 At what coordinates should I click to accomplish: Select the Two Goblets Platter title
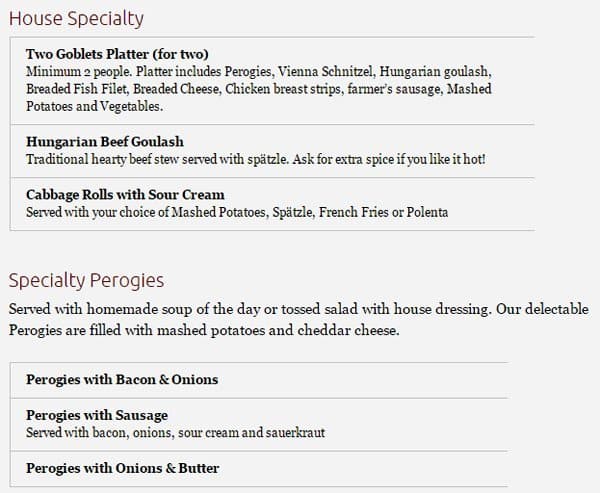(x=117, y=55)
